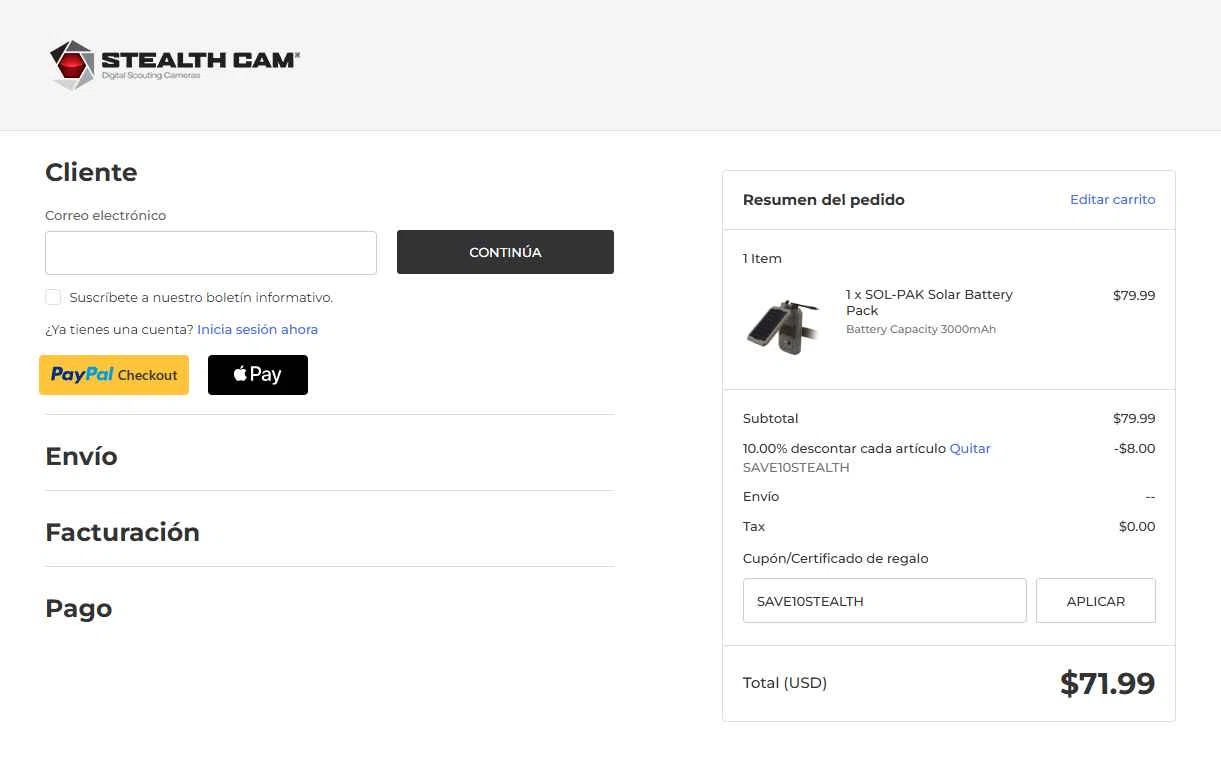Image resolution: width=1221 pixels, height=783 pixels.
Task: Click the discount value -$8.00
Action: (1134, 448)
